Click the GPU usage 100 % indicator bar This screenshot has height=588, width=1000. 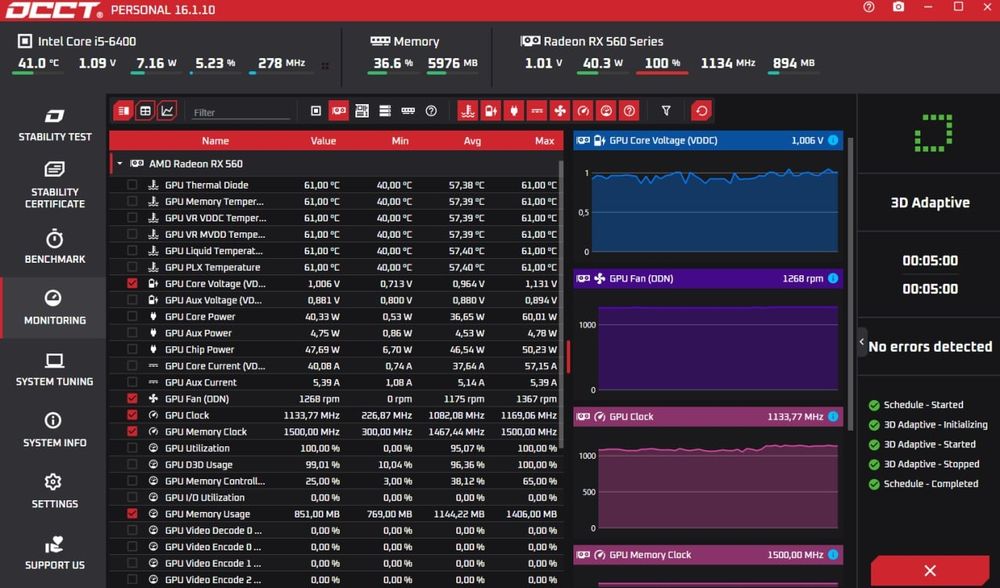coord(662,73)
